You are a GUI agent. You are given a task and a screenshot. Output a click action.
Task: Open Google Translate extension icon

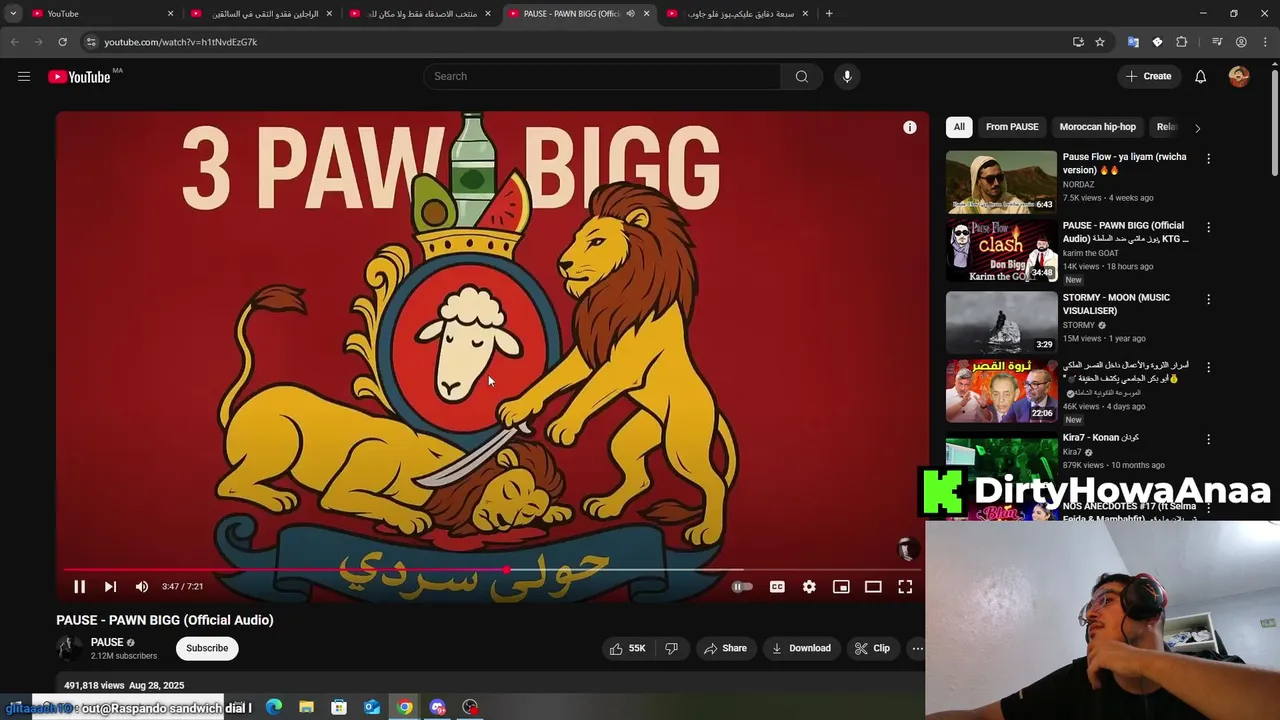1133,42
